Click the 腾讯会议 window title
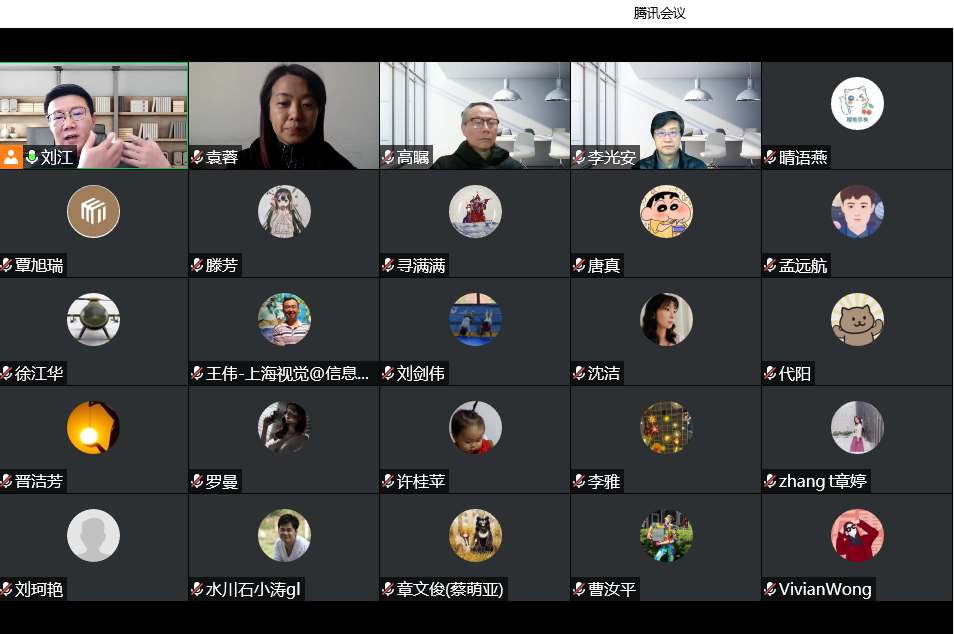The width and height of the screenshot is (954, 634). point(660,13)
